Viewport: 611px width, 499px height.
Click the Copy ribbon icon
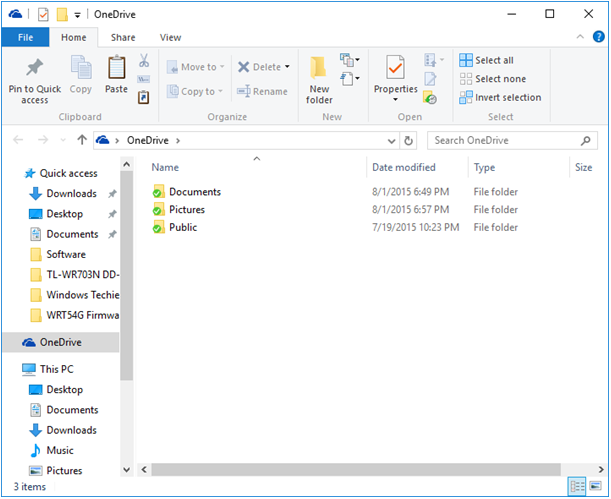[81, 67]
